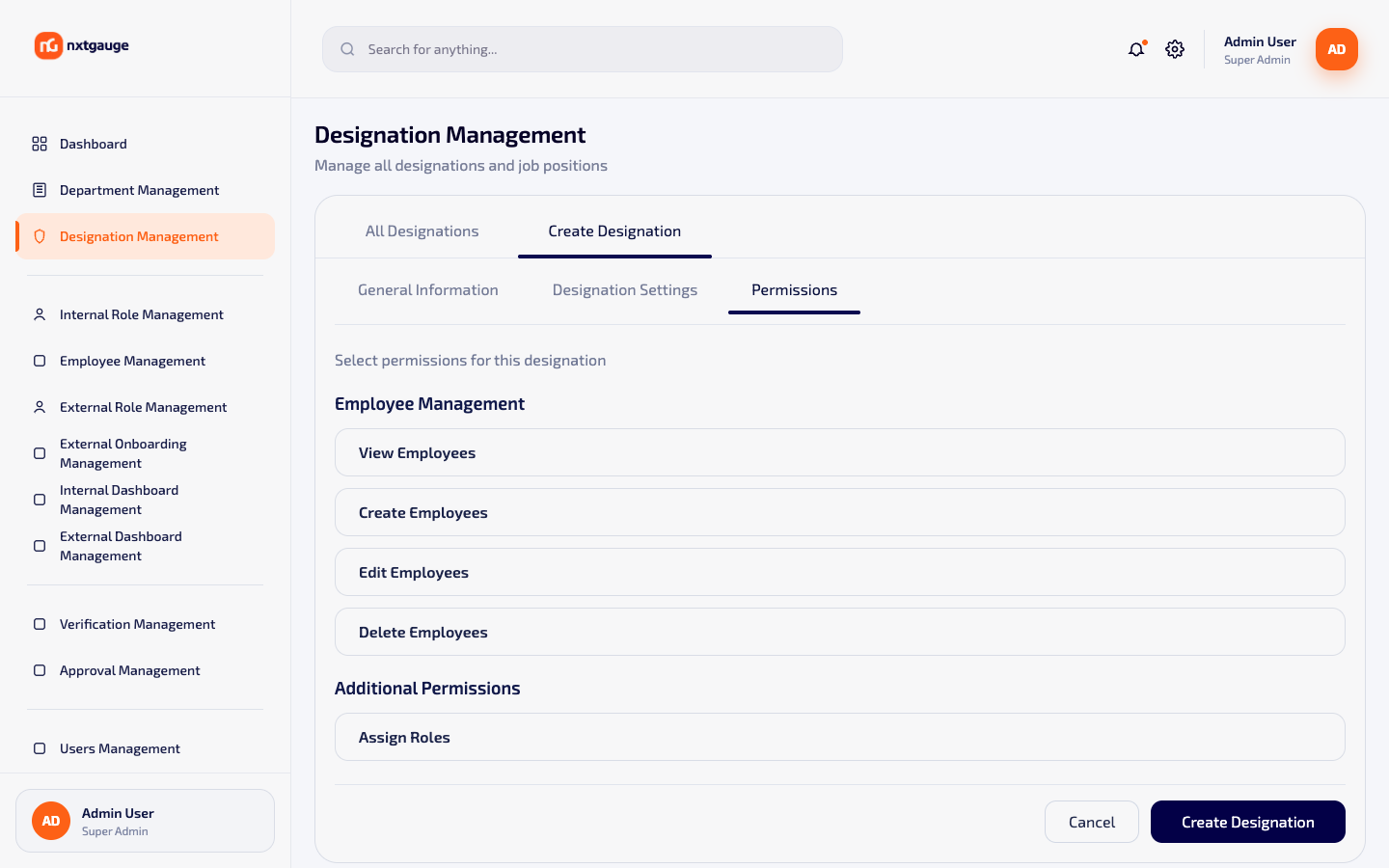Click the 'Manage all designations and job positions' subtitle
The height and width of the screenshot is (868, 1389).
click(x=461, y=166)
